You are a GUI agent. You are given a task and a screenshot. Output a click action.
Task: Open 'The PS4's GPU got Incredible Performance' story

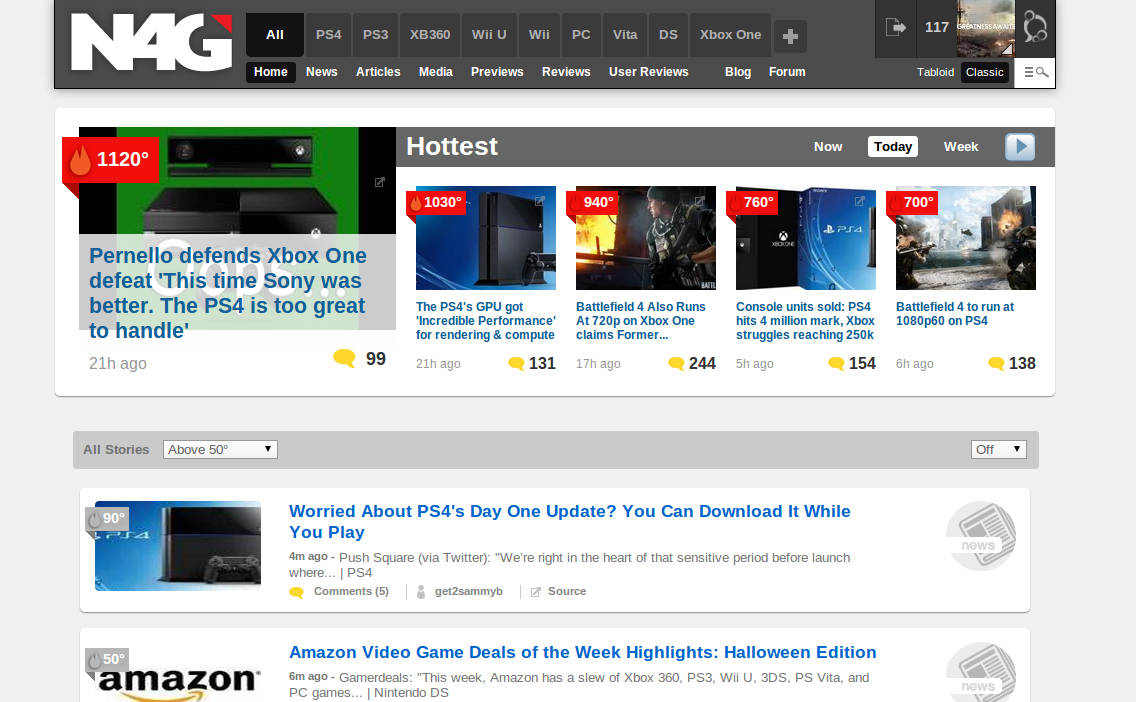[x=485, y=321]
